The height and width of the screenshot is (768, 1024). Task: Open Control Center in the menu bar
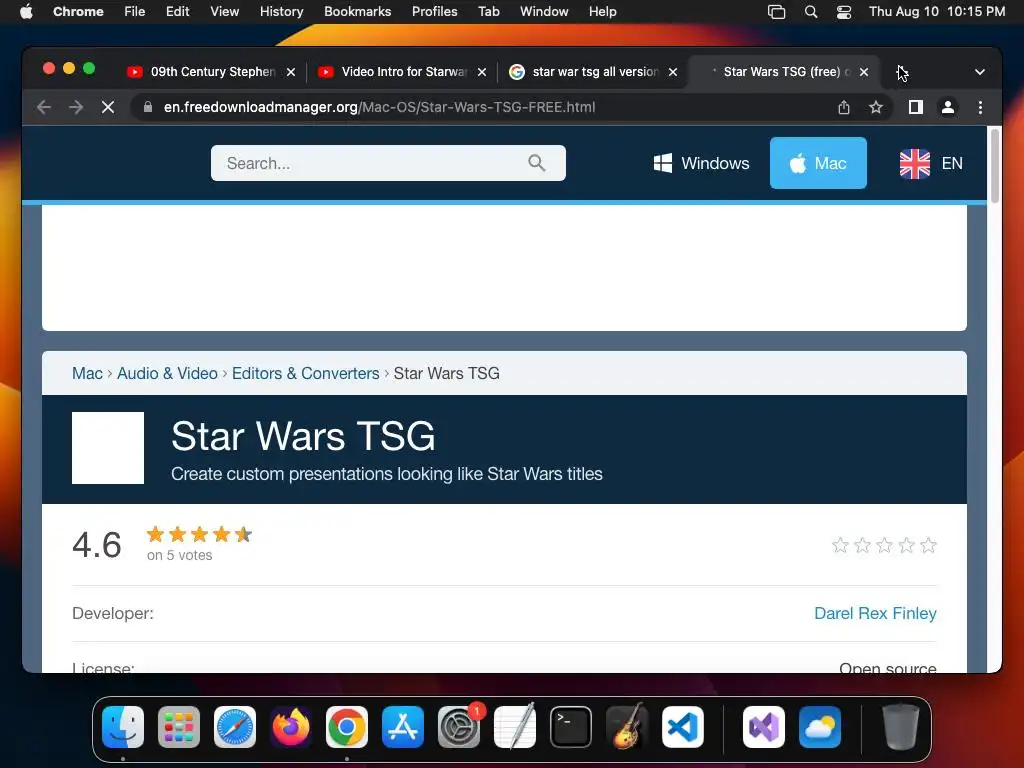tap(844, 12)
